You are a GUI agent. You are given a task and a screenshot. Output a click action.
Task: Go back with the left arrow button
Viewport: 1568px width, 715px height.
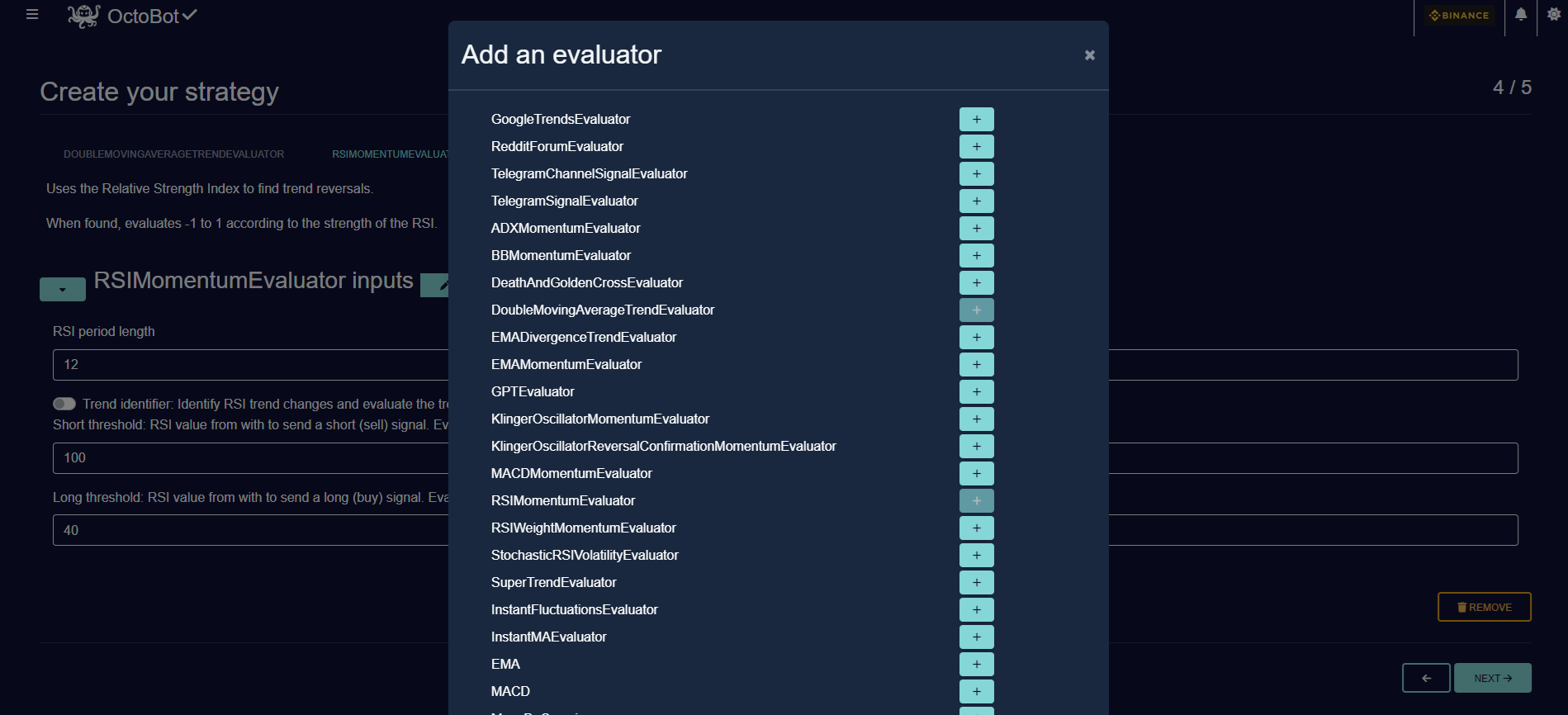(x=1426, y=678)
